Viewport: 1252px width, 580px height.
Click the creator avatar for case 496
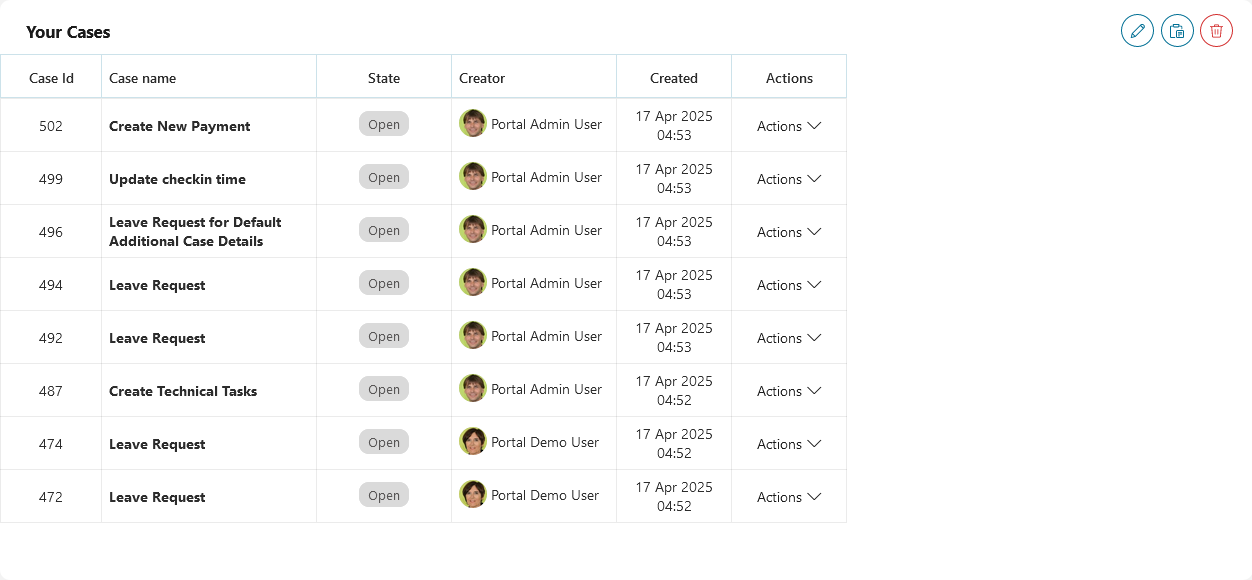pyautogui.click(x=473, y=230)
